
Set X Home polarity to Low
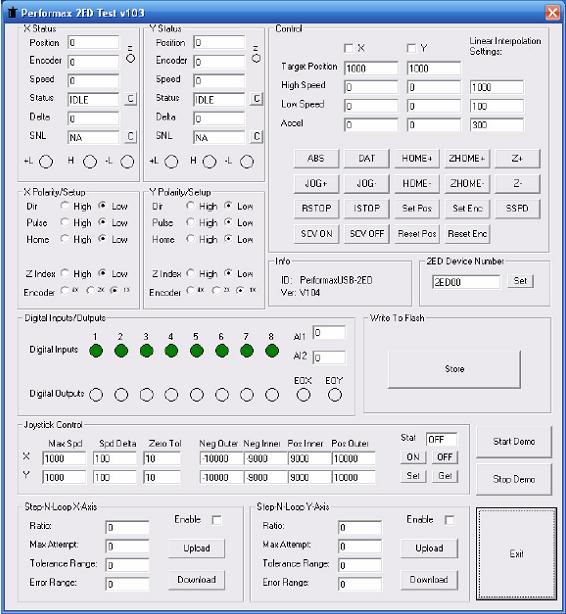coord(103,239)
